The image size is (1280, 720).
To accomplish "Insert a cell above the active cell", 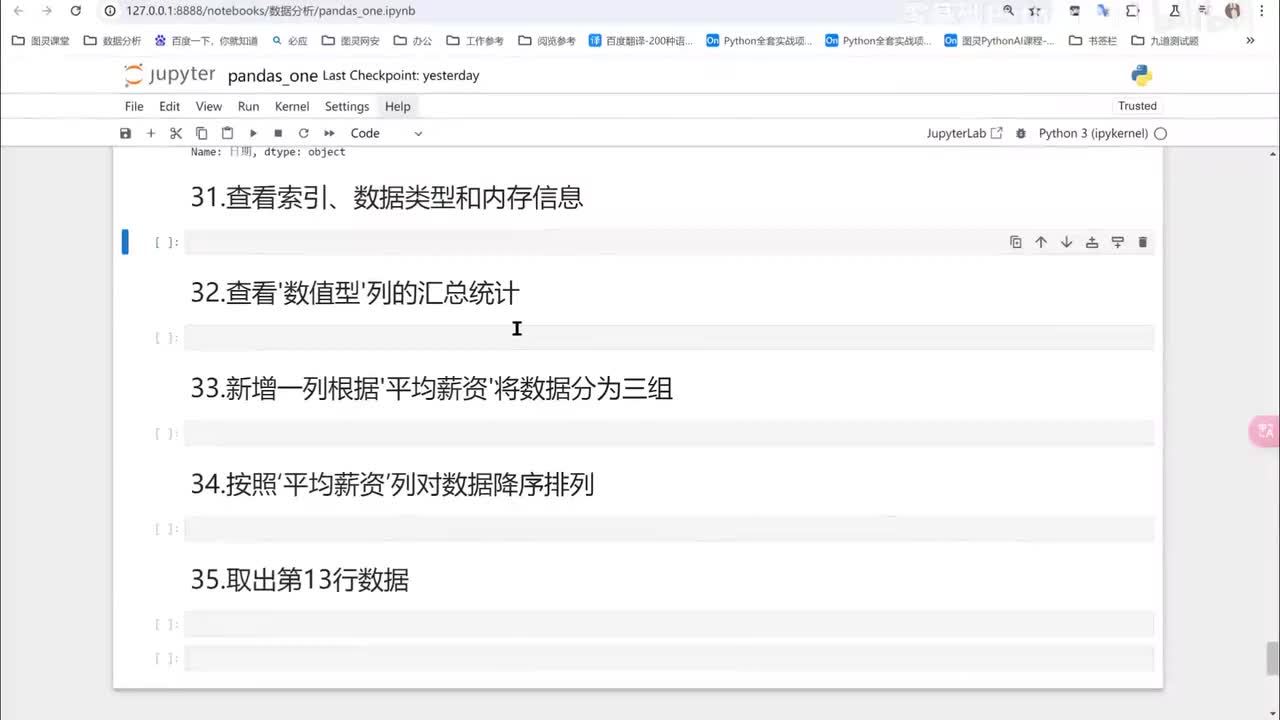I will tap(1092, 242).
